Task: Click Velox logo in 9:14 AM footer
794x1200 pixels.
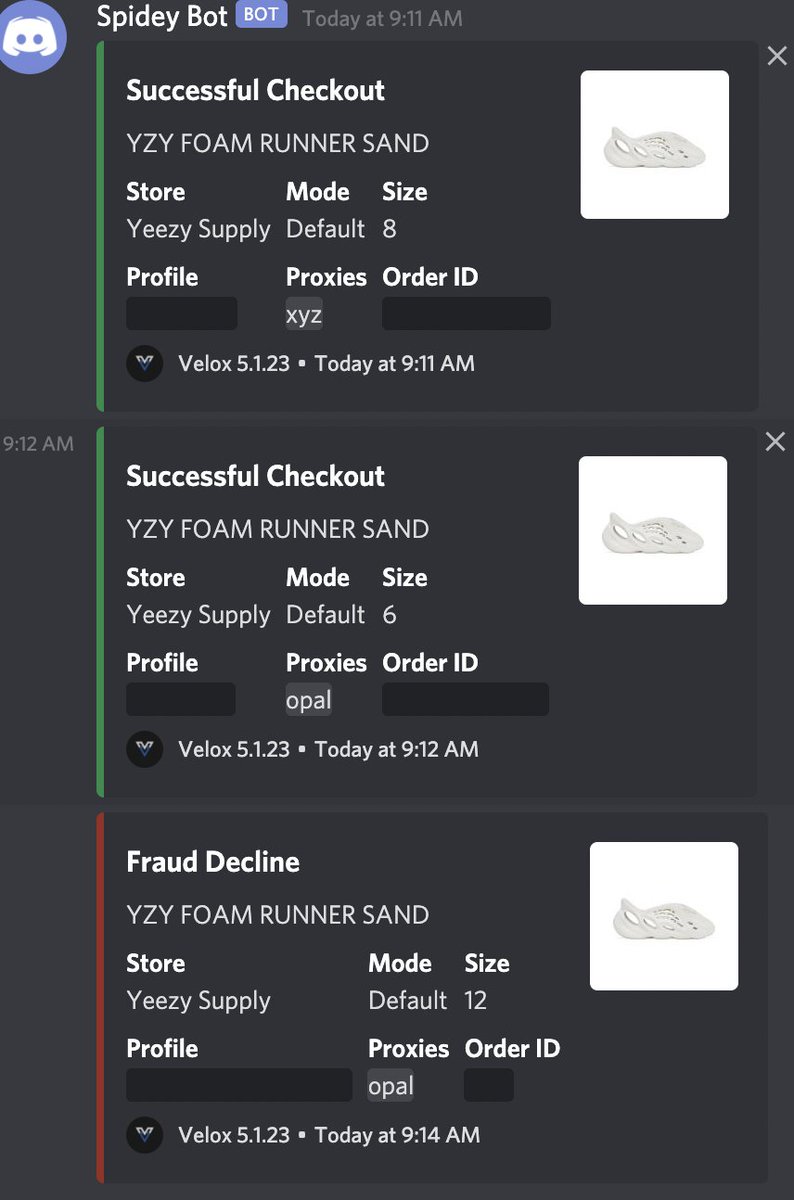Action: (x=145, y=1135)
